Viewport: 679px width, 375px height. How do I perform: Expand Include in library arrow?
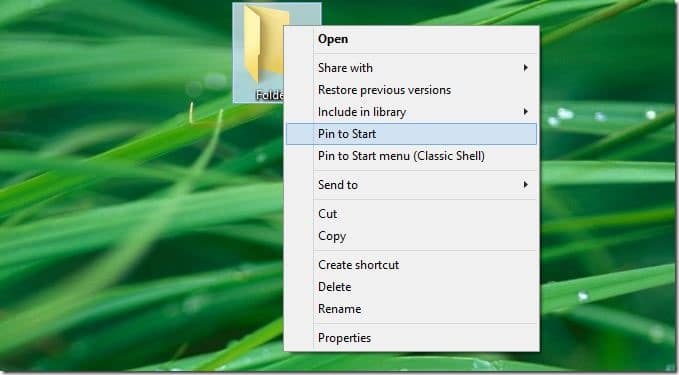(525, 112)
